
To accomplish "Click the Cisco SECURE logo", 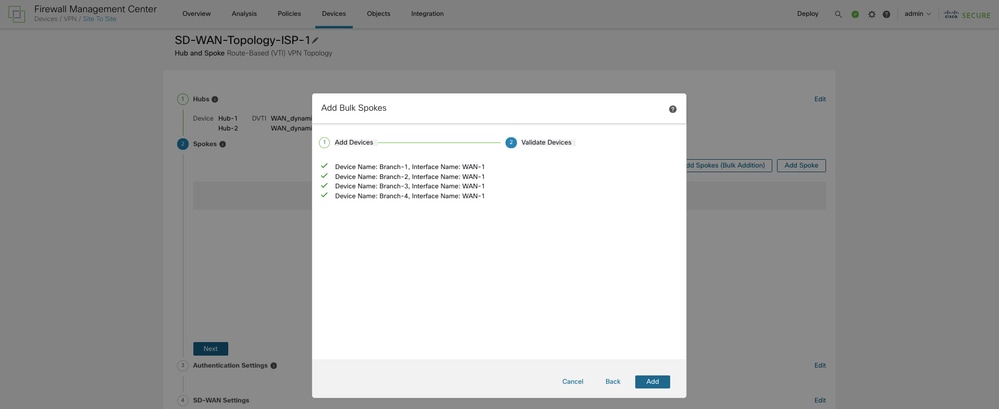I will point(967,14).
